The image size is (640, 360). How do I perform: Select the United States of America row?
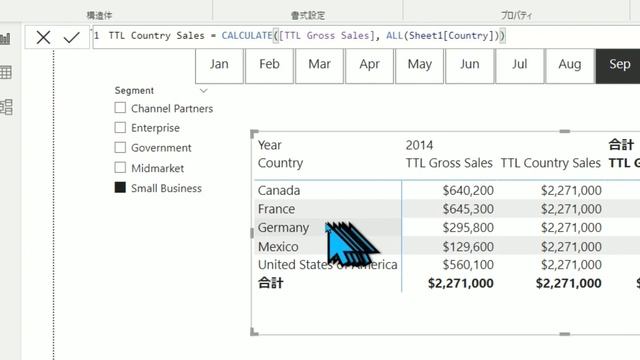[327, 264]
